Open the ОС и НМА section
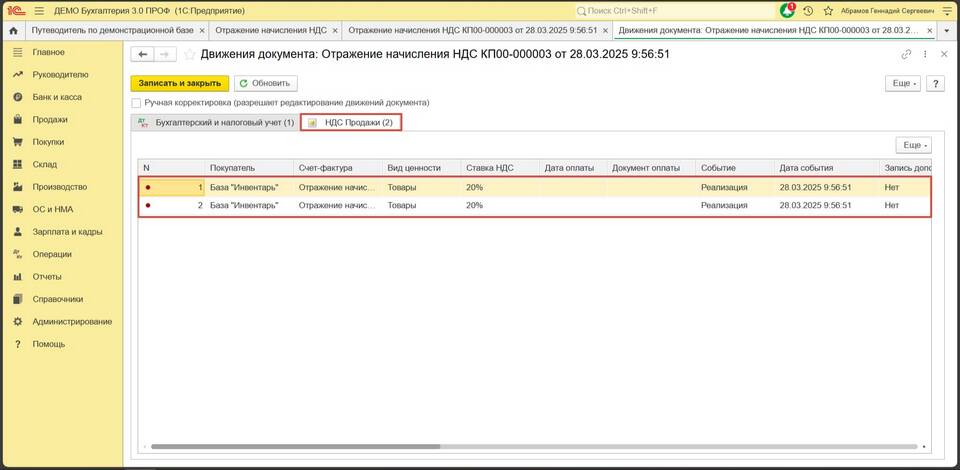The image size is (960, 470). coord(53,209)
